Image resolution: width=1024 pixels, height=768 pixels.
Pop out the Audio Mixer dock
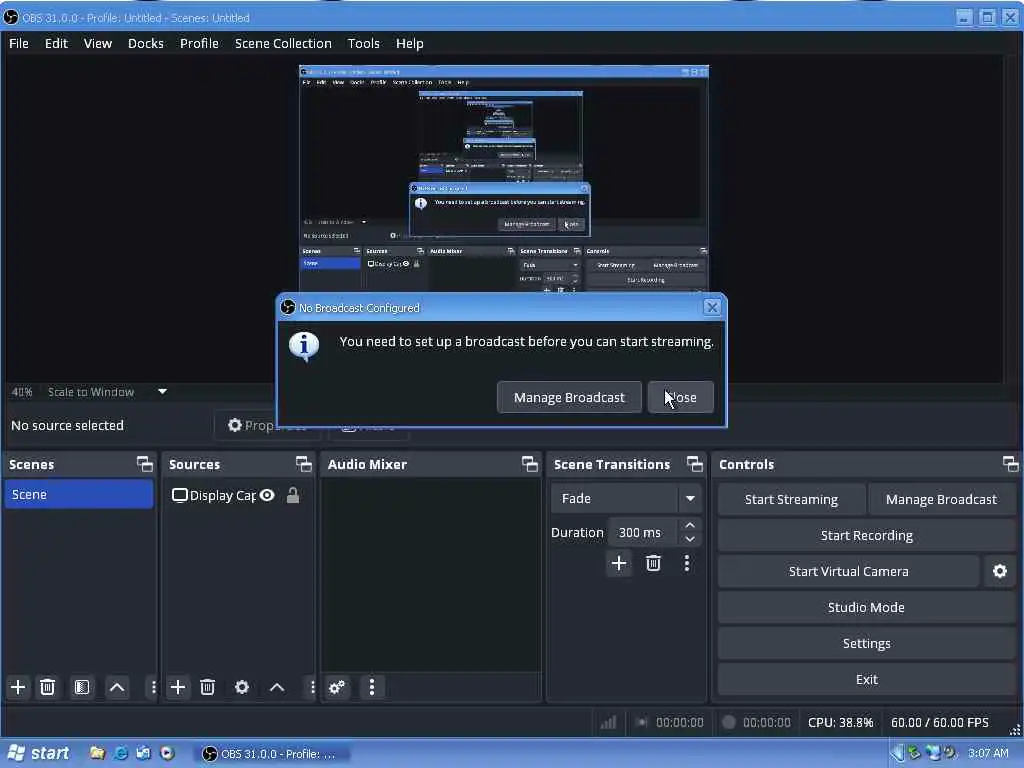click(530, 464)
